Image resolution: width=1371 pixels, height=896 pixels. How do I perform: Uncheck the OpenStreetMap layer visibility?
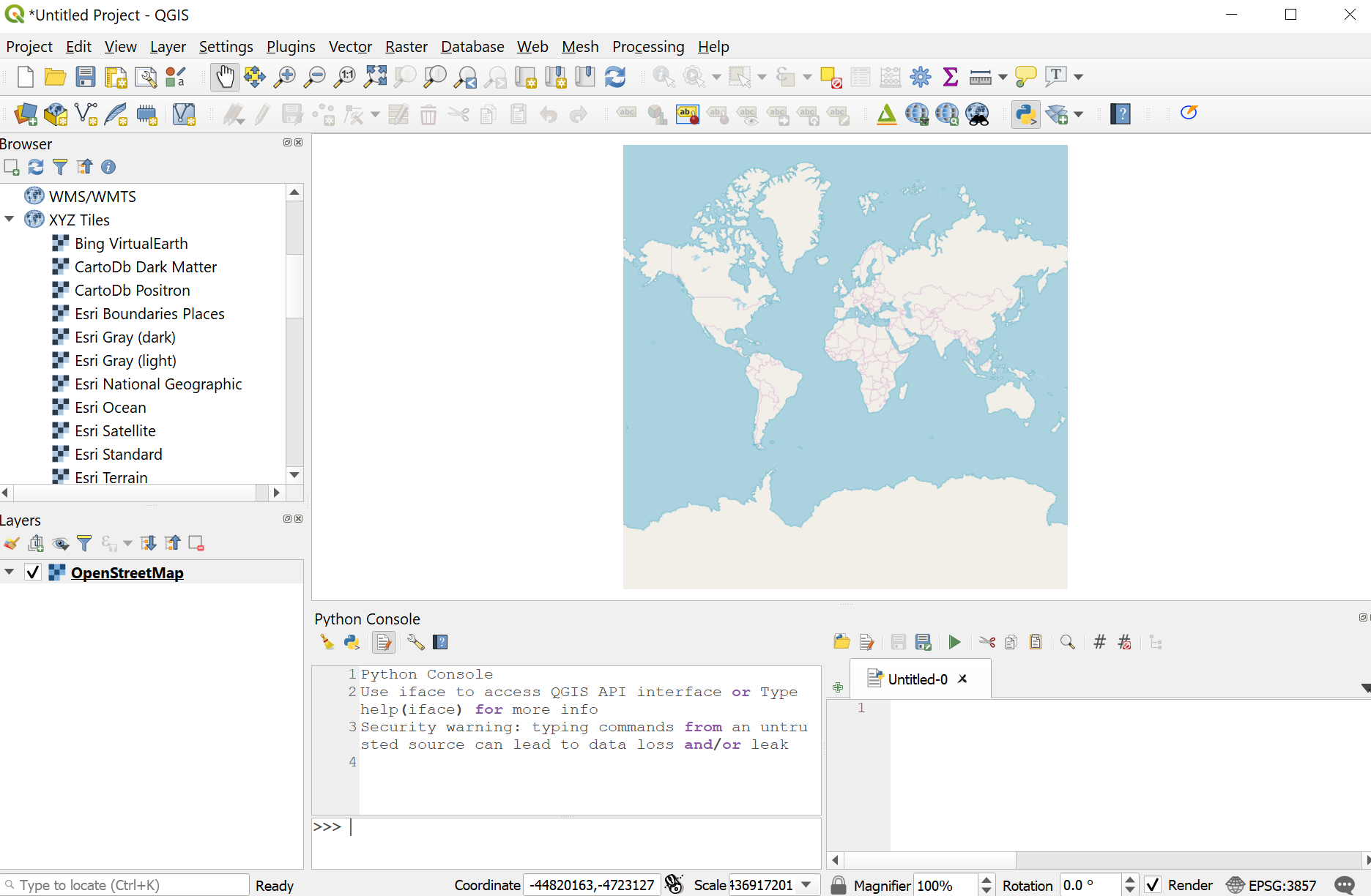tap(33, 572)
